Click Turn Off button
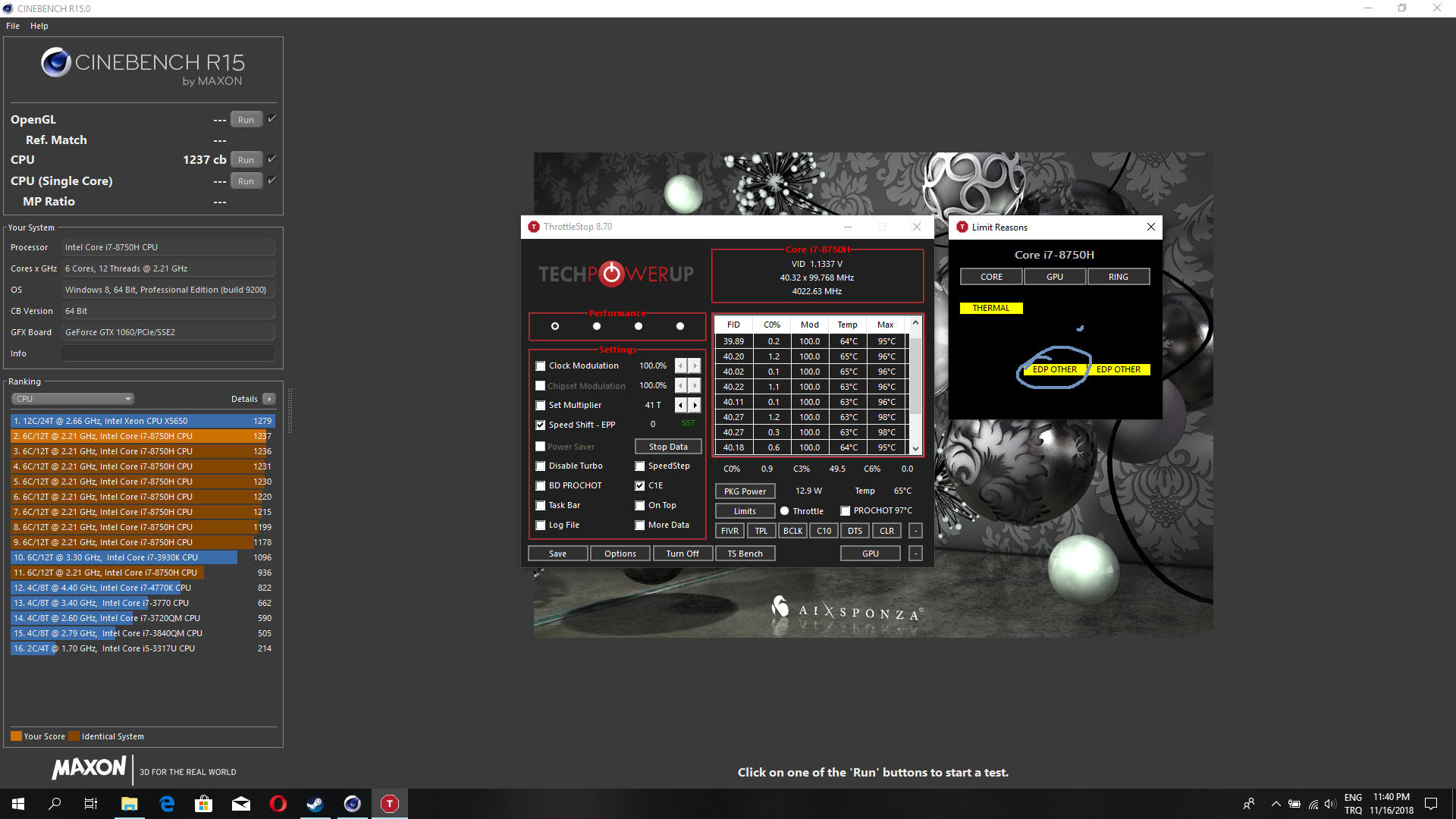Viewport: 1456px width, 819px height. click(x=682, y=554)
